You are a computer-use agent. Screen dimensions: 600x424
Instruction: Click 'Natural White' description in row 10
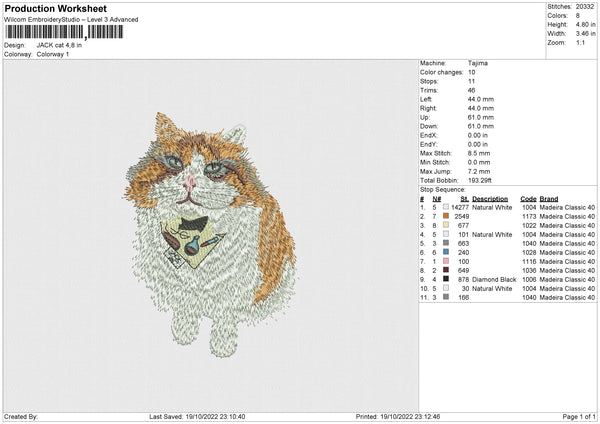(492, 289)
